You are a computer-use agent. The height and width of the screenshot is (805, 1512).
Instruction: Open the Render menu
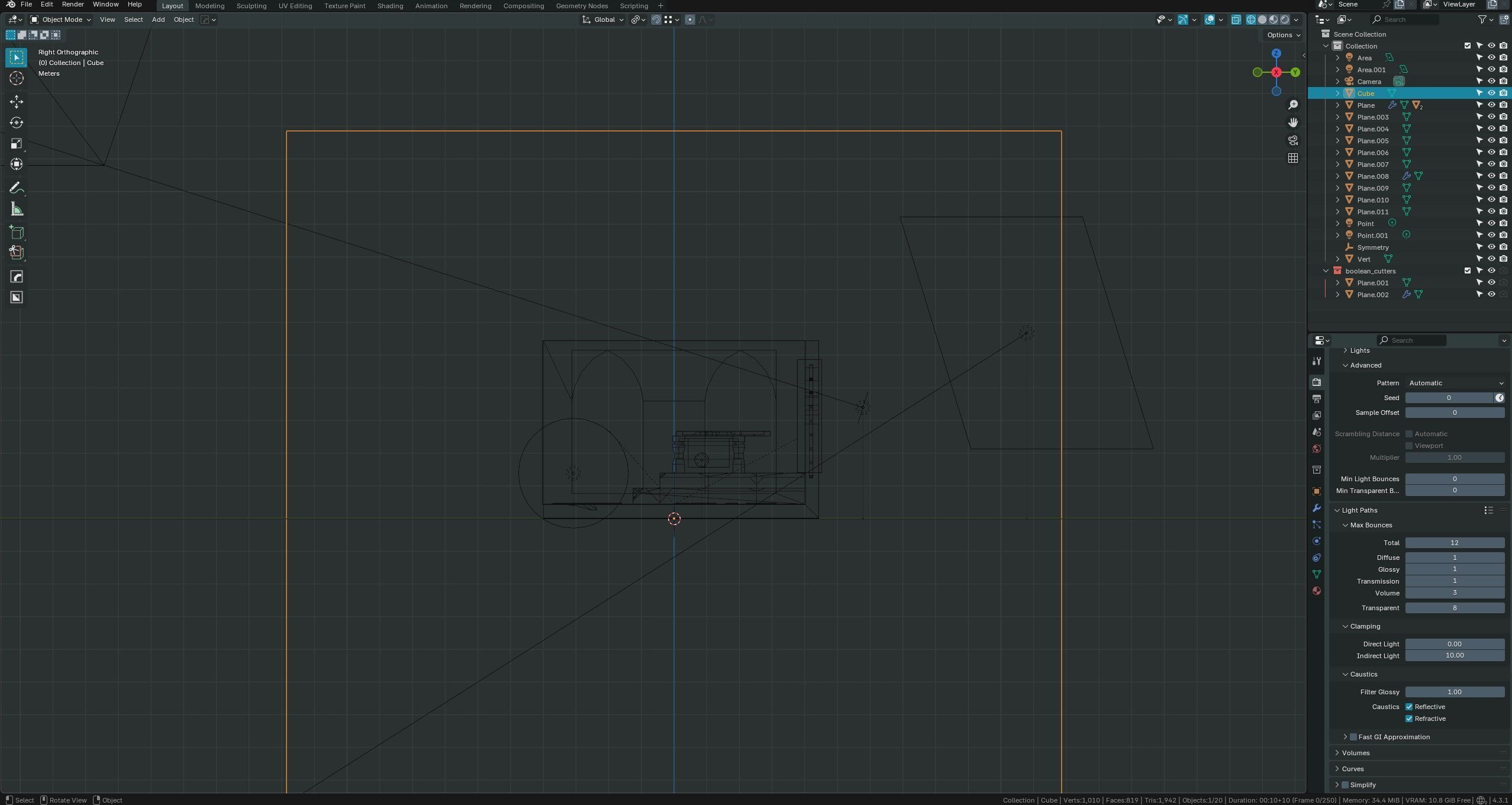[73, 4]
